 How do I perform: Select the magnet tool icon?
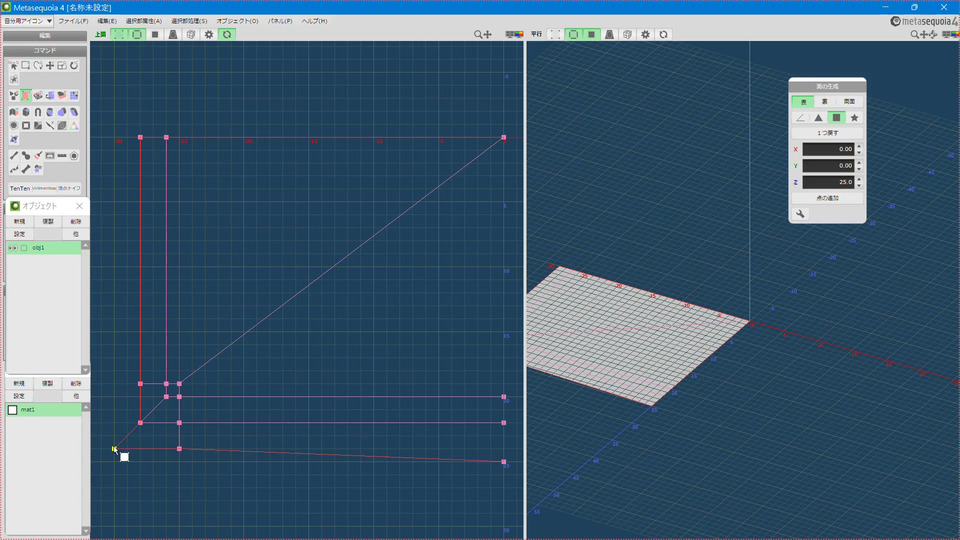point(37,111)
